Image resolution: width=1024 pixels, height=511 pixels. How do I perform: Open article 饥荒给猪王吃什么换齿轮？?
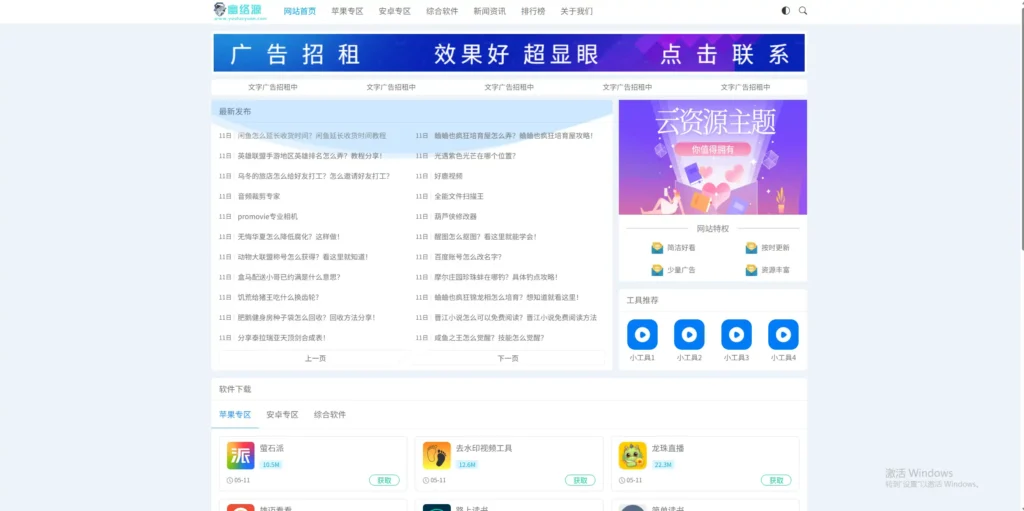[278, 297]
